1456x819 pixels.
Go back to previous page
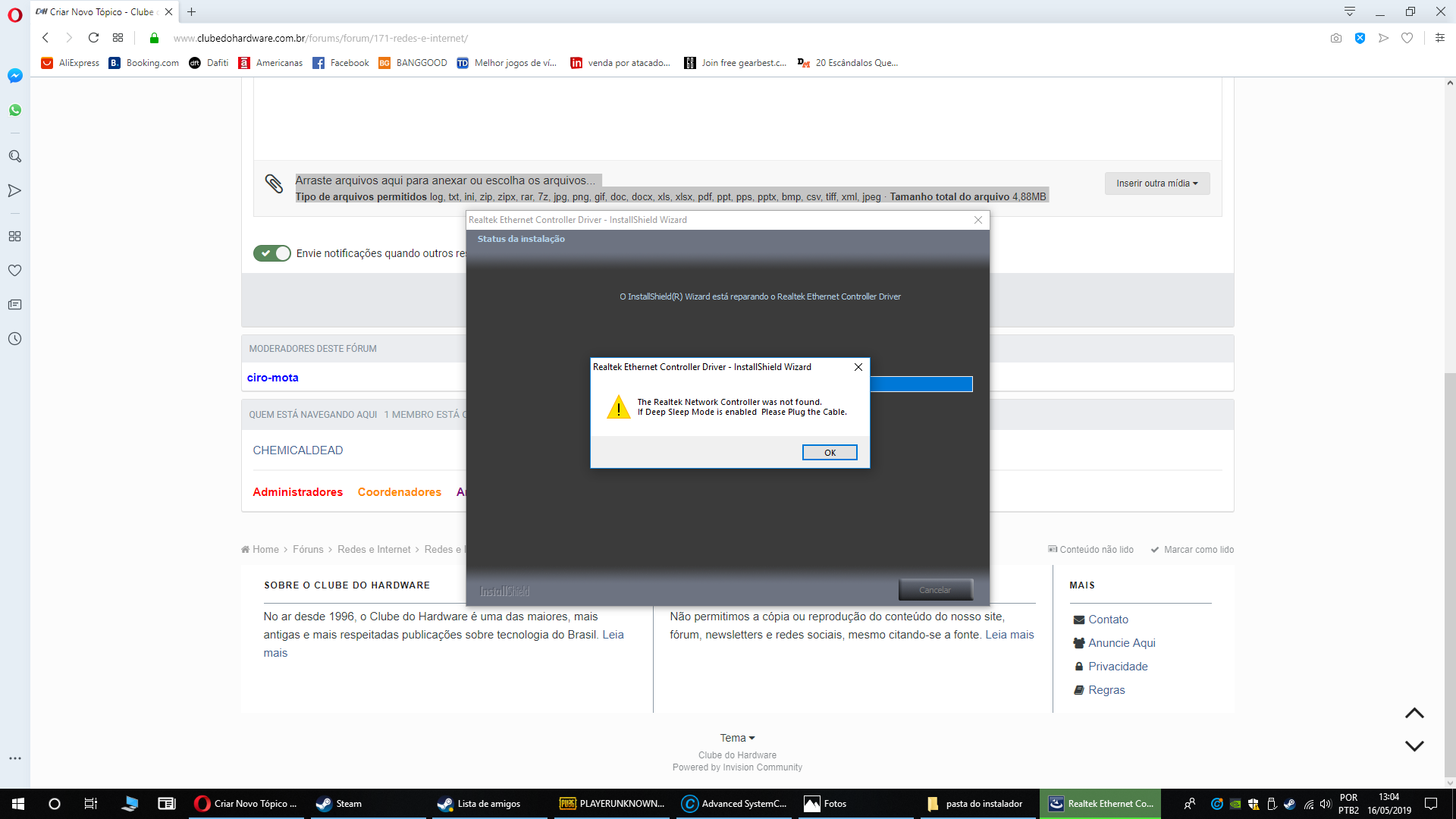pyautogui.click(x=45, y=38)
